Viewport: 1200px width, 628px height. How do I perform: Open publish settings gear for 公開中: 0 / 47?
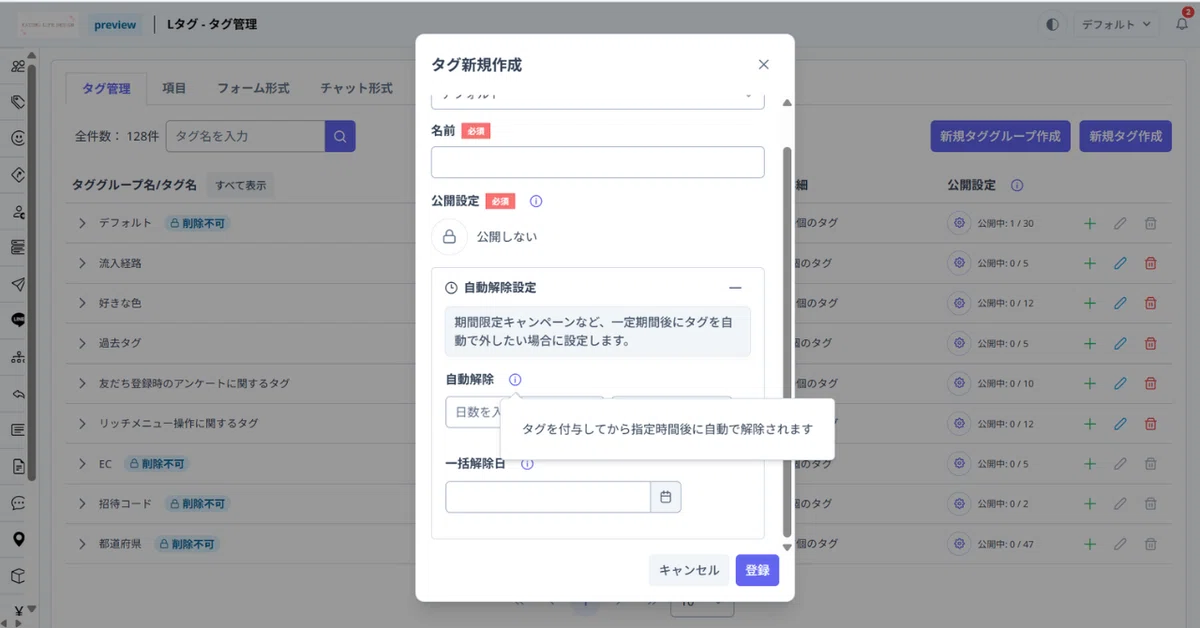tap(960, 544)
